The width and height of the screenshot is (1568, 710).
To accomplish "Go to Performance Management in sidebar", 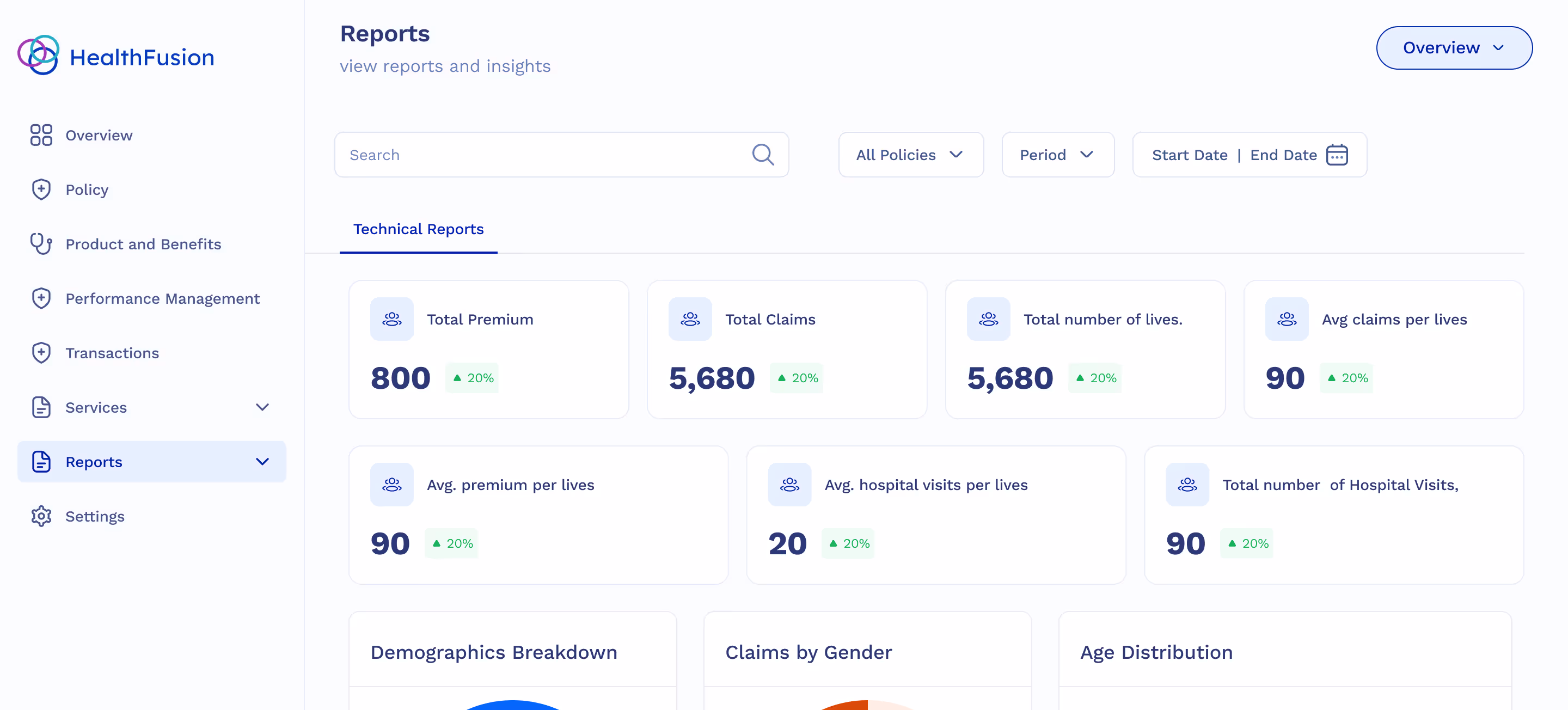I will pyautogui.click(x=162, y=298).
